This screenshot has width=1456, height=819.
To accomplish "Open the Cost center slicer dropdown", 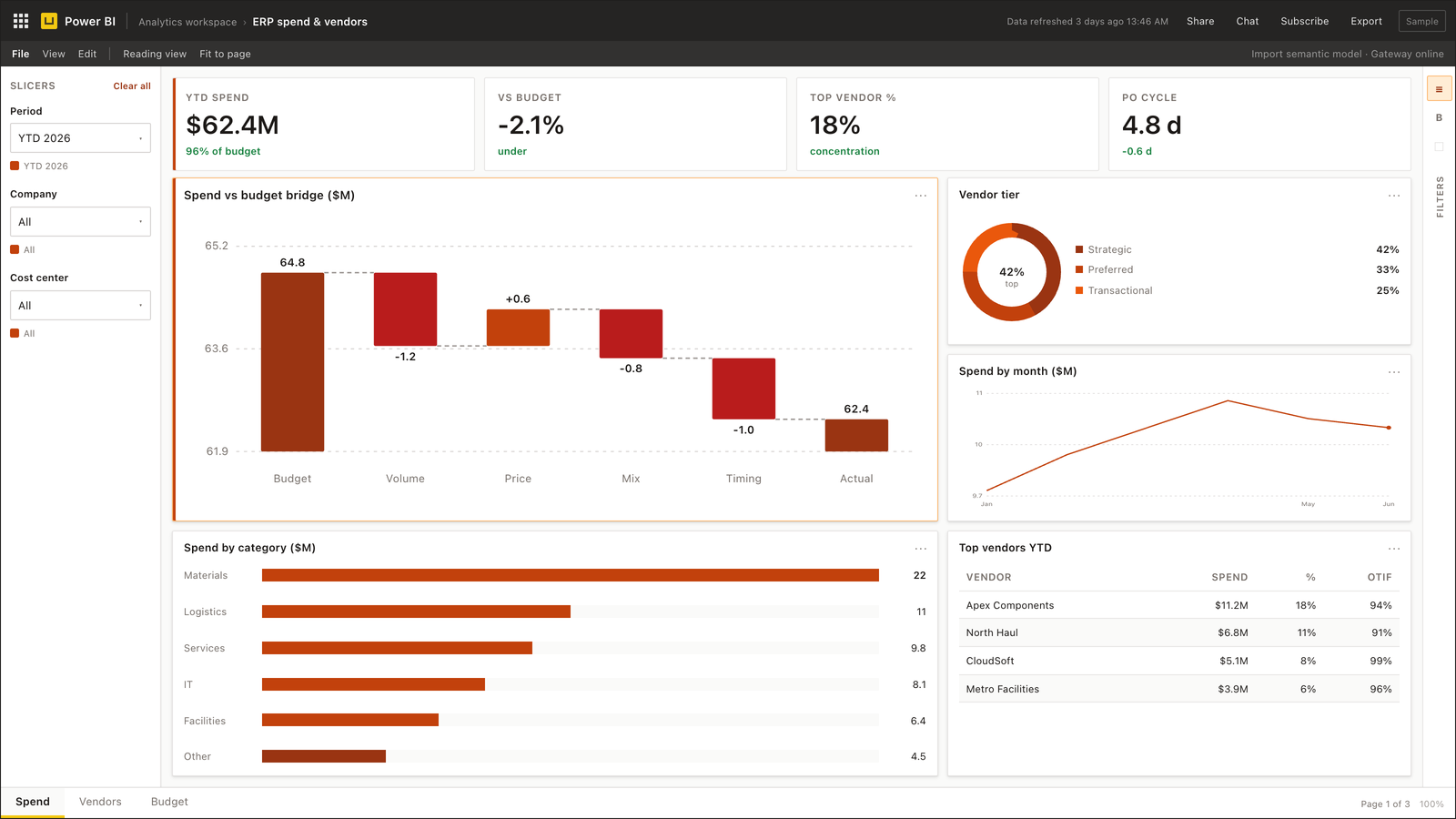I will (x=80, y=306).
